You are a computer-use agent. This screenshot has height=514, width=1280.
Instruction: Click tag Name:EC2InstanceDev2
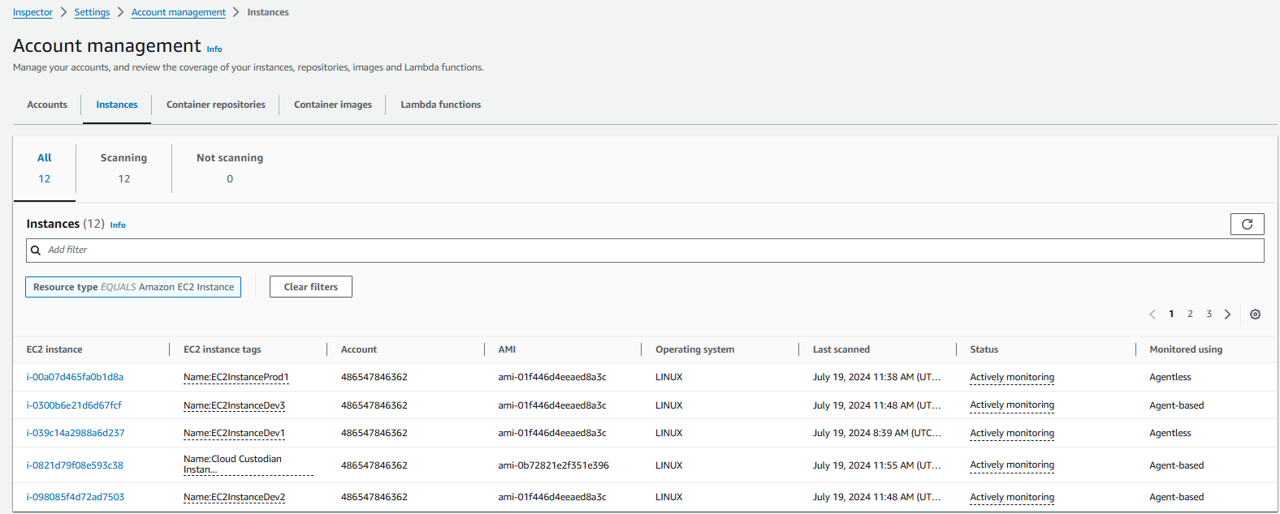coord(234,497)
